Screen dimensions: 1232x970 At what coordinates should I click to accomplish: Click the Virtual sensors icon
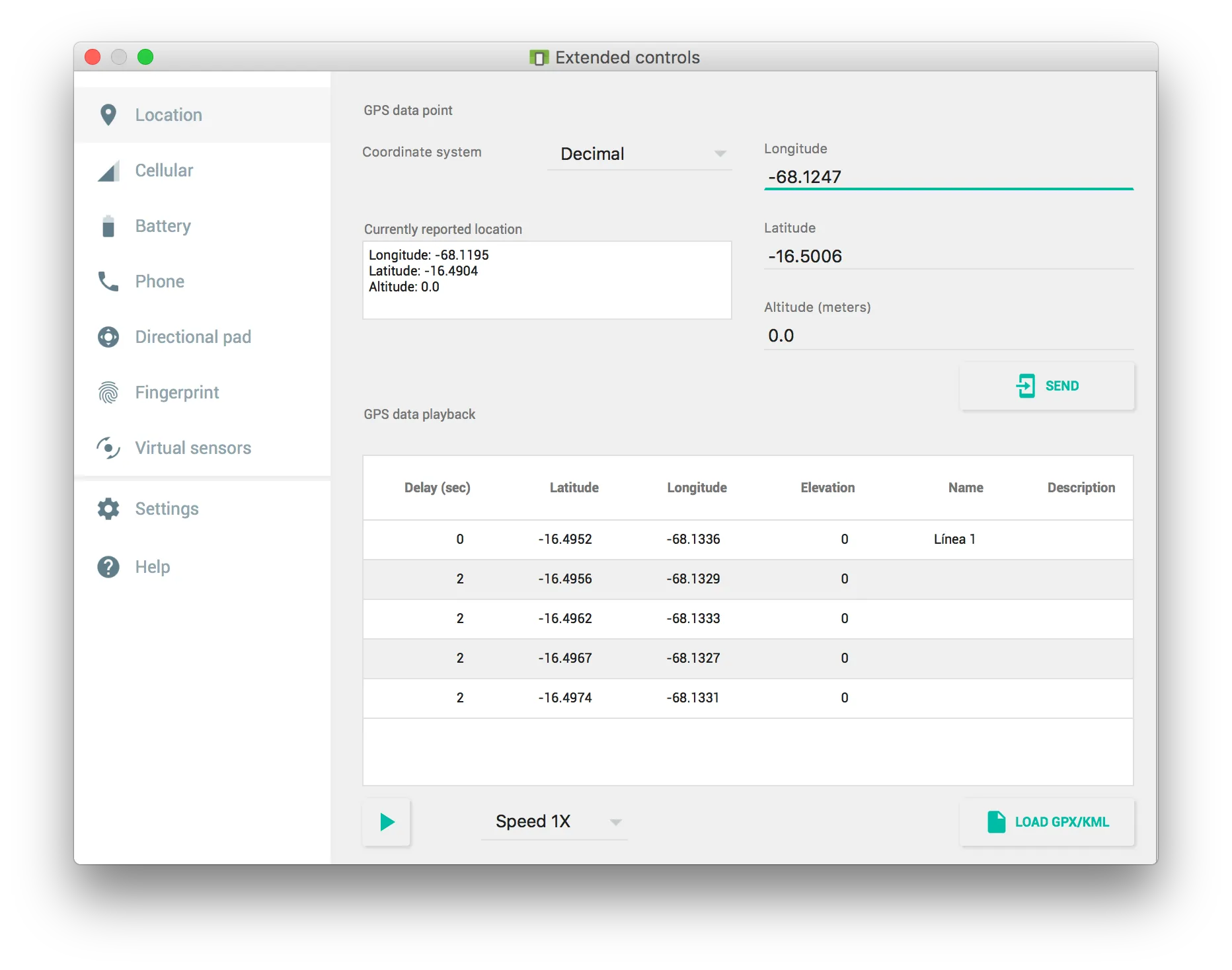pos(108,448)
